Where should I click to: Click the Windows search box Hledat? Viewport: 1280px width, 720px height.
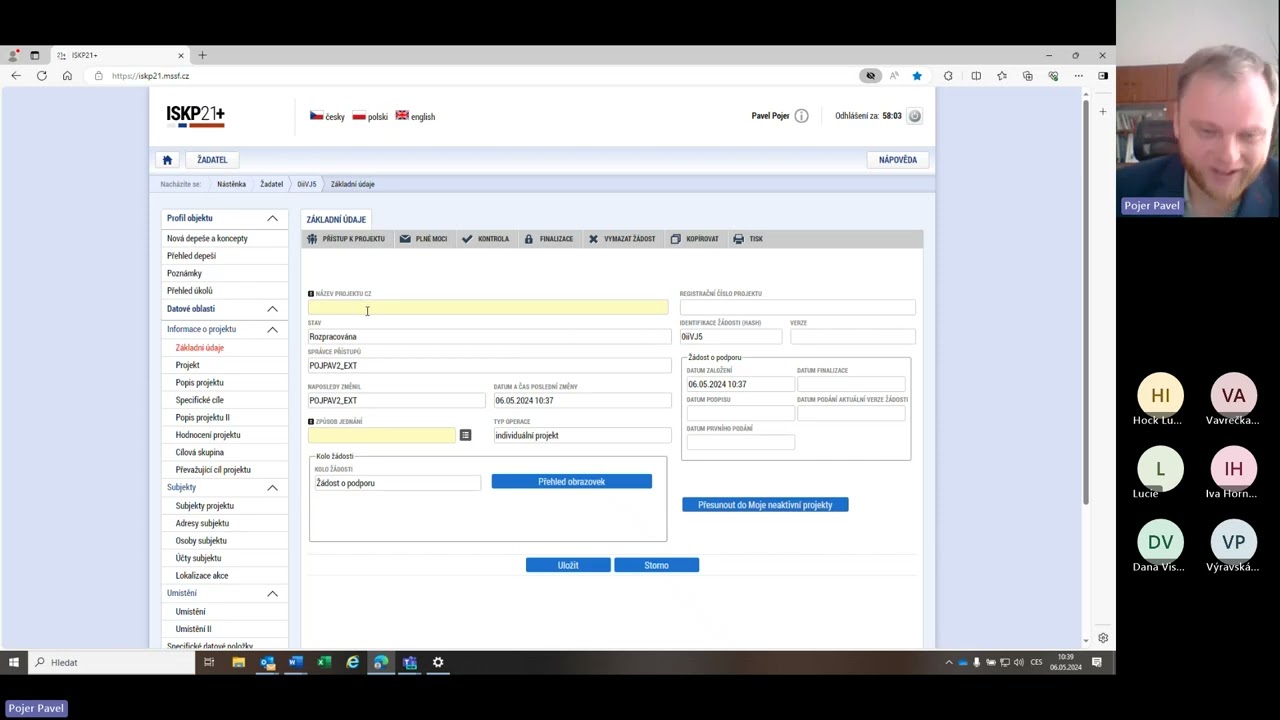(x=114, y=662)
